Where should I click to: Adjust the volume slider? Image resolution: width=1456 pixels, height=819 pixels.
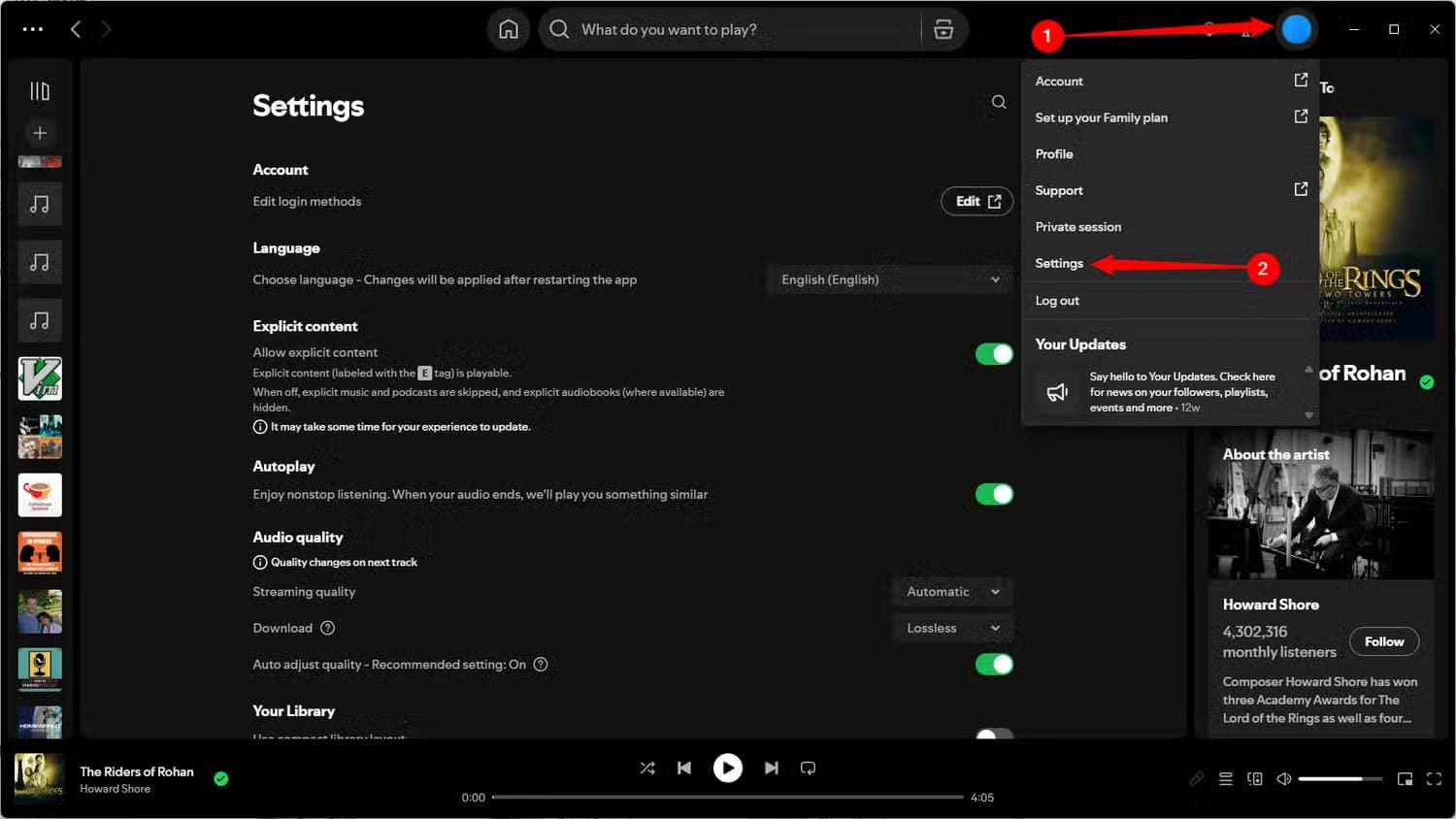[x=1340, y=778]
